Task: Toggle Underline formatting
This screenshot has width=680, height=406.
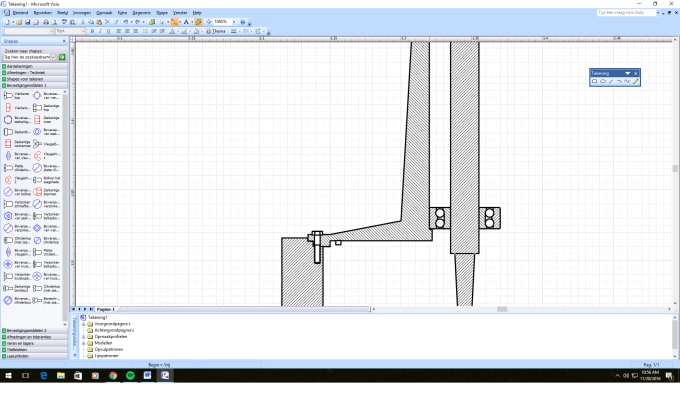Action: click(x=108, y=31)
